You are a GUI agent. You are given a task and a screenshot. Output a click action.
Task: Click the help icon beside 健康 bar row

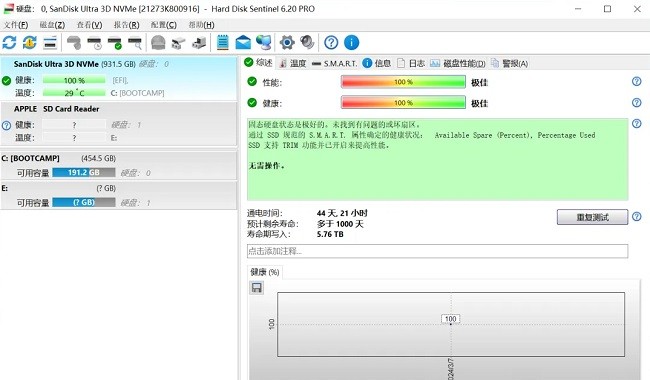pos(637,102)
